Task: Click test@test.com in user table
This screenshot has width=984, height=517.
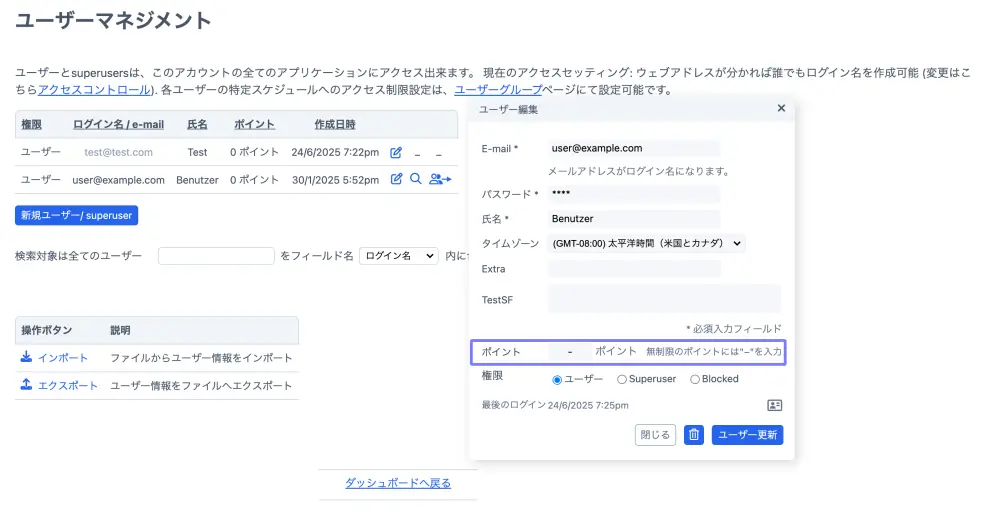Action: tap(119, 152)
